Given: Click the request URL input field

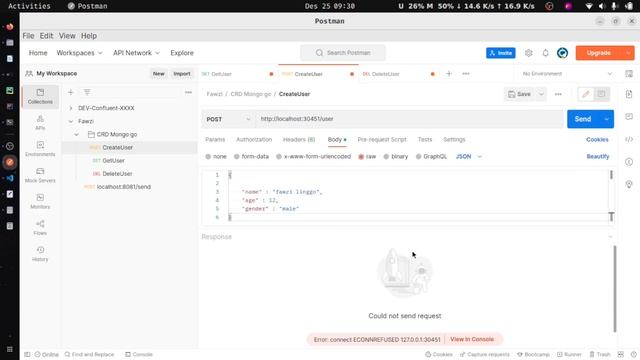Looking at the screenshot, I should [x=409, y=119].
